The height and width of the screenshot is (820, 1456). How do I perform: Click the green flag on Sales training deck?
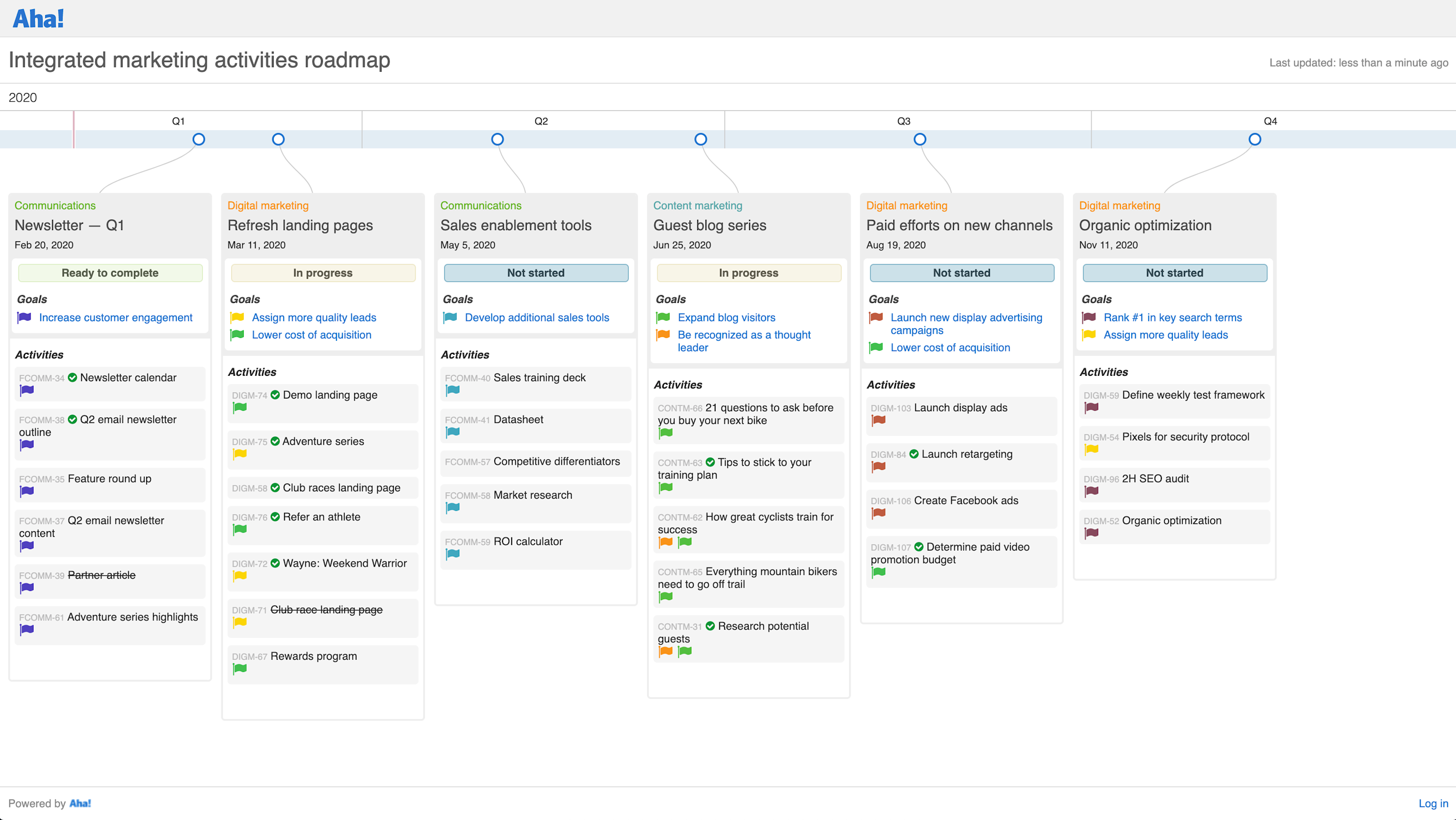tap(452, 390)
